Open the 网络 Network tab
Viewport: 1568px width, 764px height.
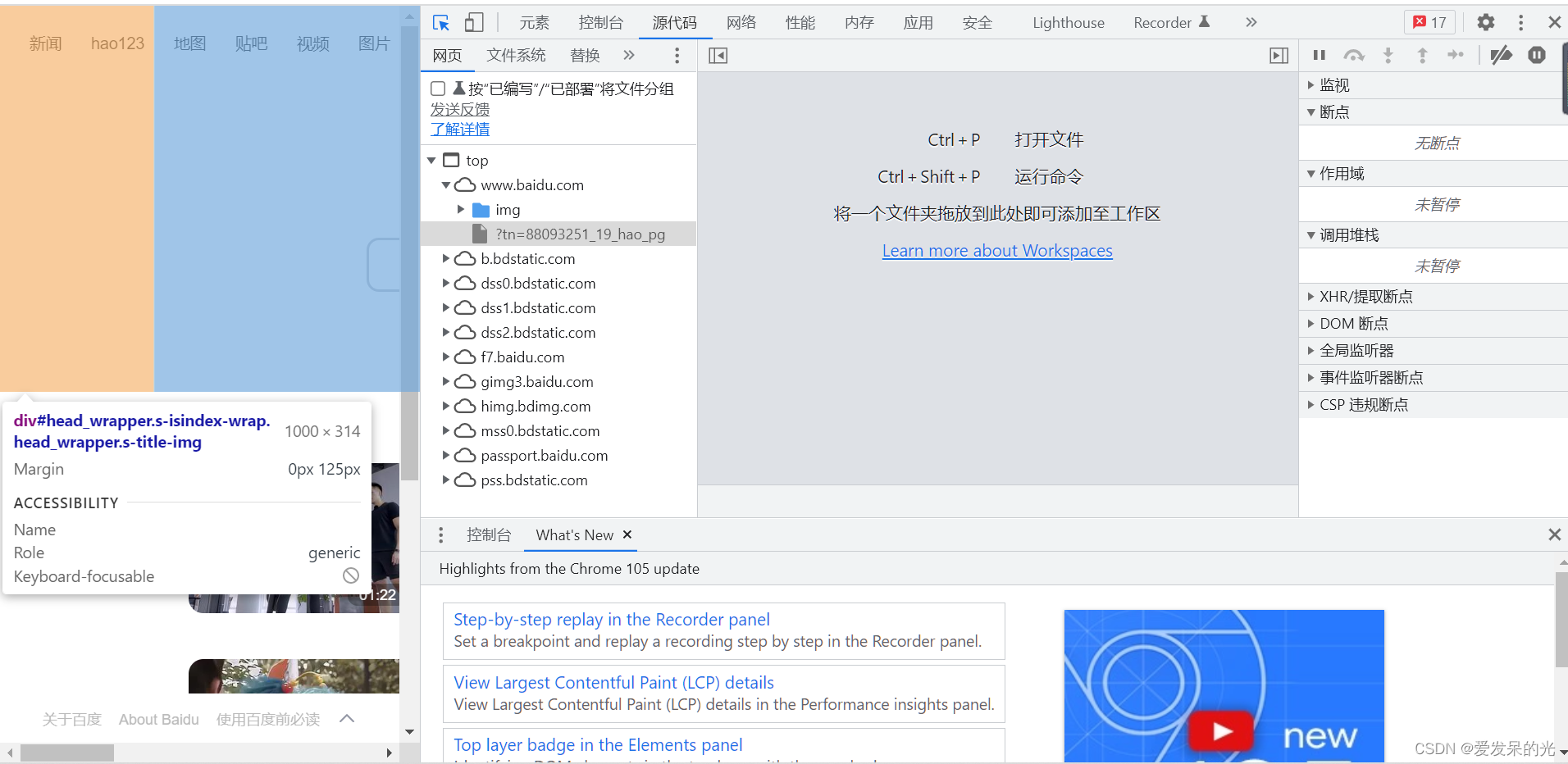pos(741,23)
